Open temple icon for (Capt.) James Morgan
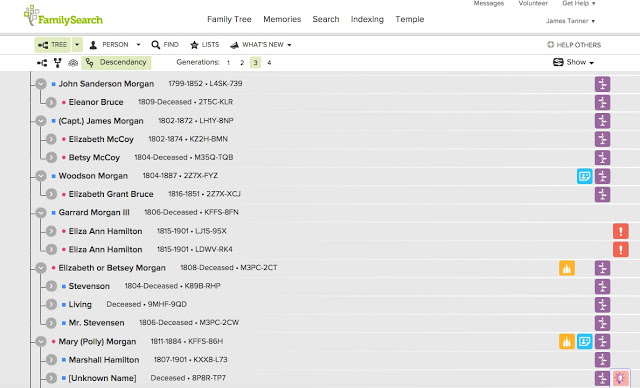Screen dimensions: 640x388 pos(602,121)
